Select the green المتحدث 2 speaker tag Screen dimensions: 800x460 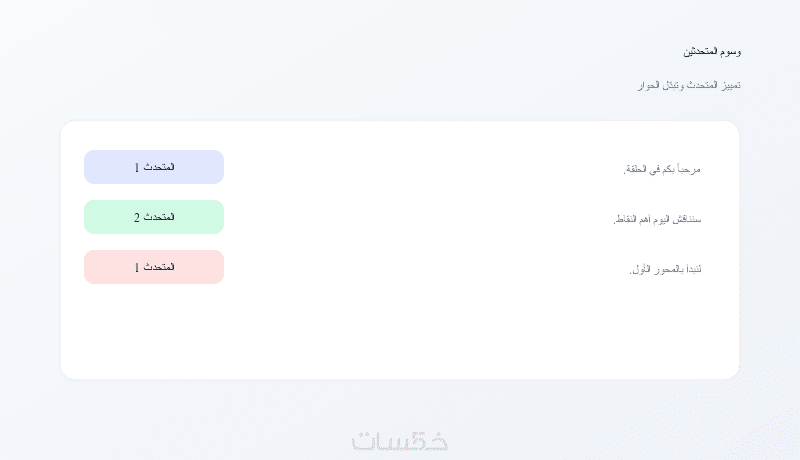tap(154, 217)
